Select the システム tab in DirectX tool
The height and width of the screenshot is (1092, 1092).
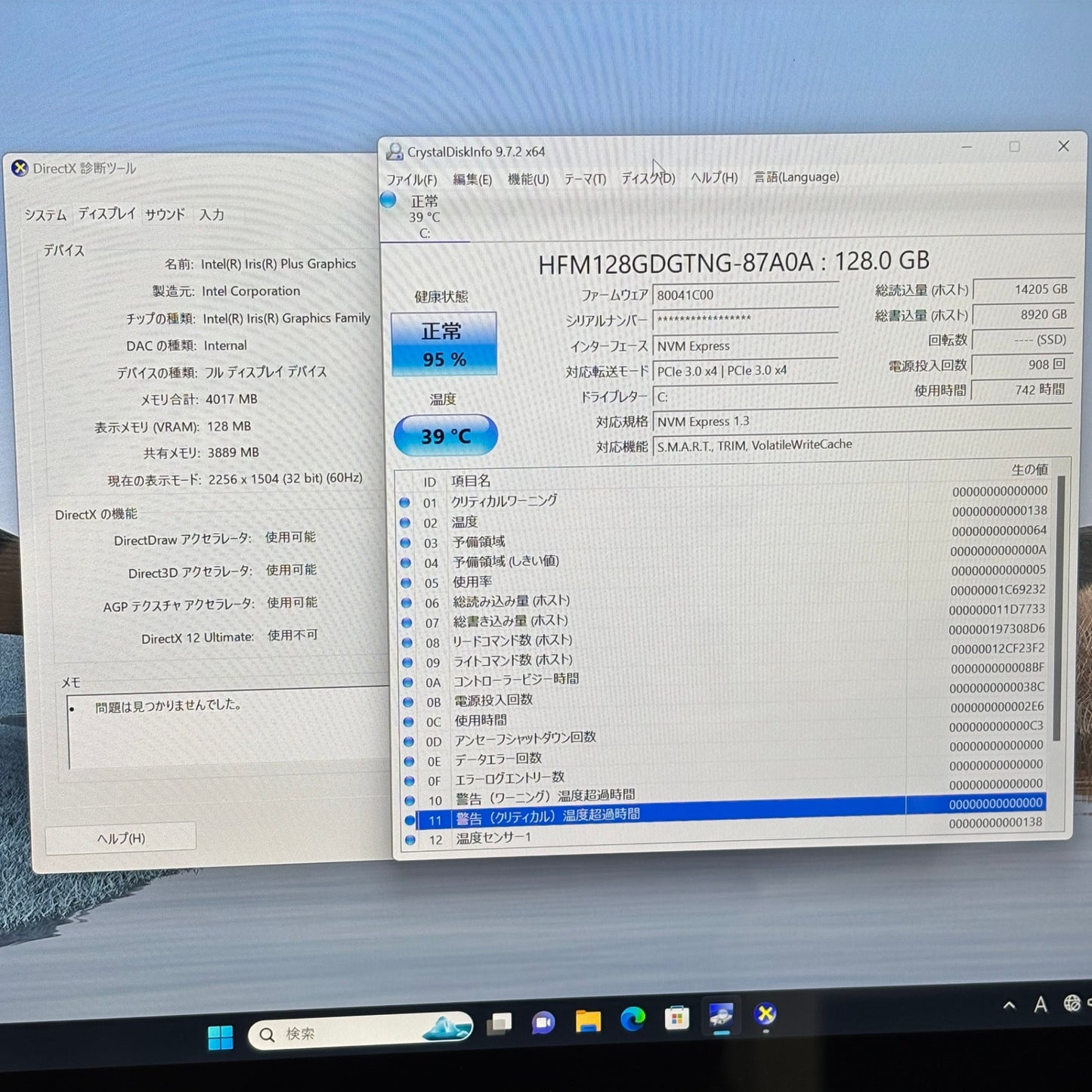pos(45,215)
